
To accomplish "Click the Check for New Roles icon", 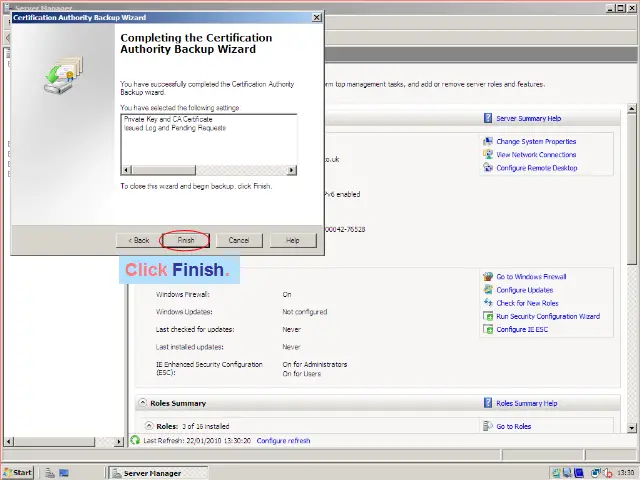I will pyautogui.click(x=488, y=303).
